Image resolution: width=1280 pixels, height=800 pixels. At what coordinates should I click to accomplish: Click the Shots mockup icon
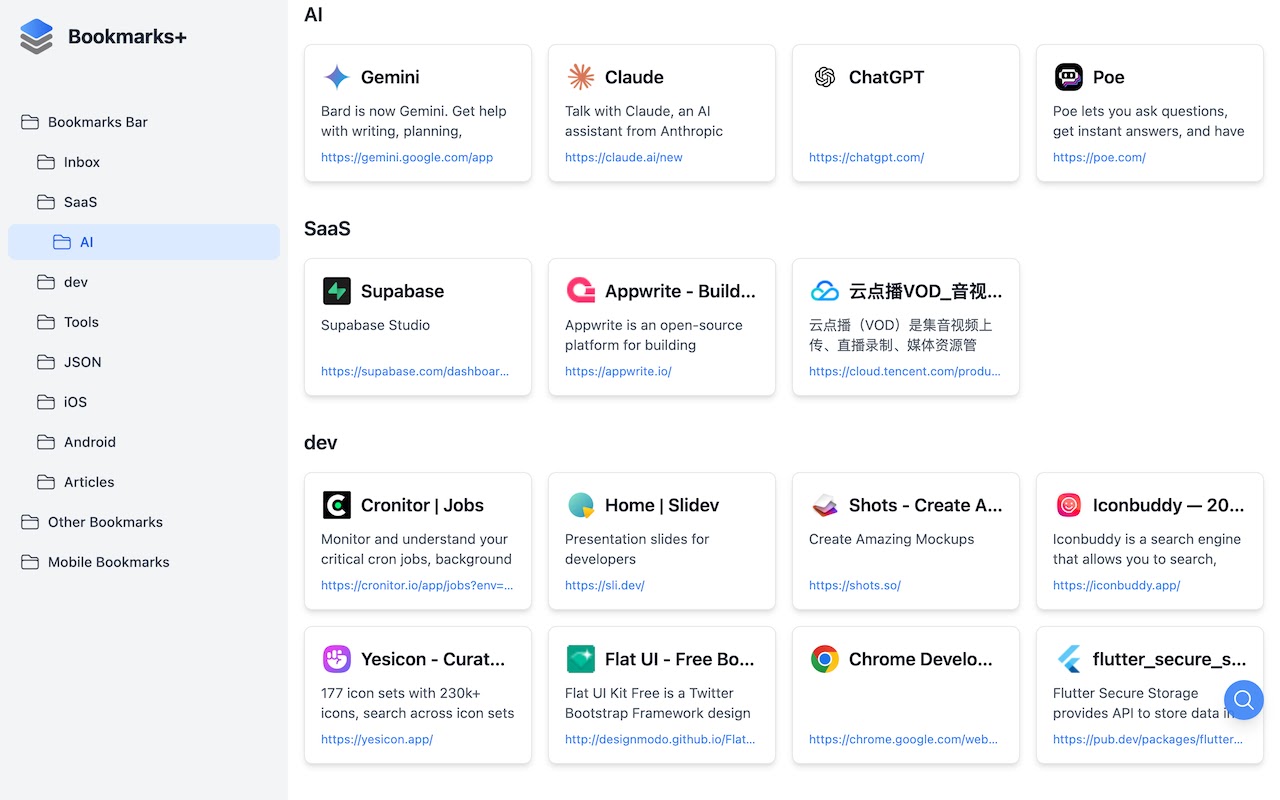pos(825,505)
